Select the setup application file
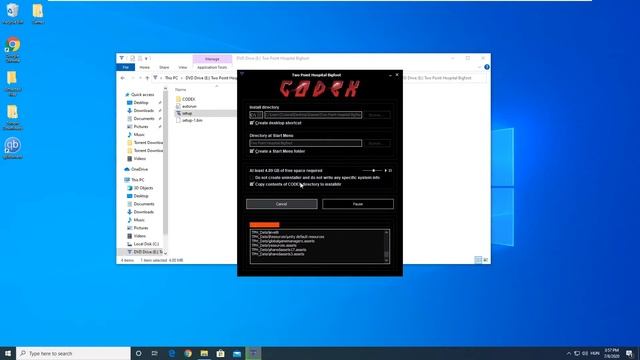The height and width of the screenshot is (360, 640). coord(187,113)
